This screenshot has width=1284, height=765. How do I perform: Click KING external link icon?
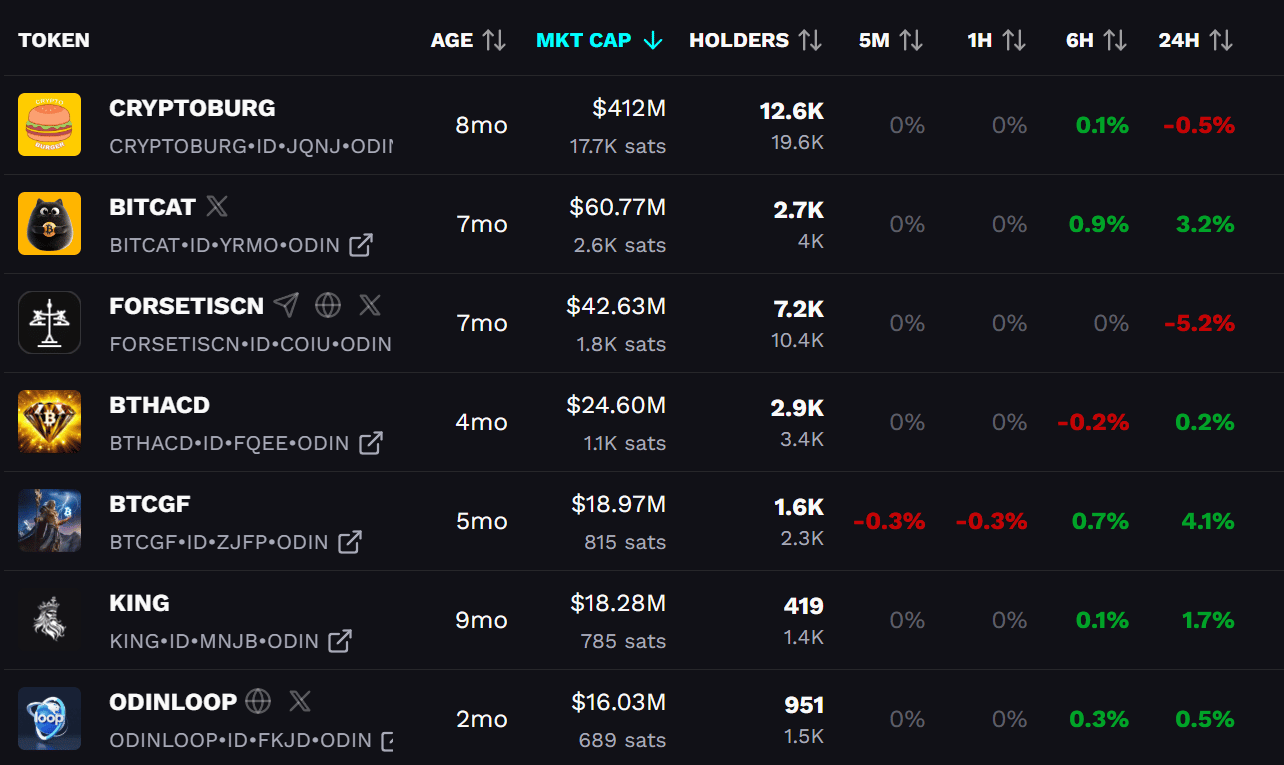click(340, 640)
